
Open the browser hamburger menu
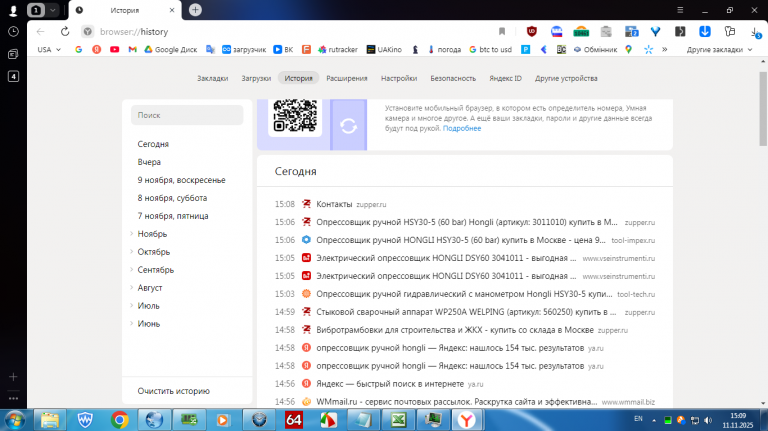pyautogui.click(x=680, y=10)
